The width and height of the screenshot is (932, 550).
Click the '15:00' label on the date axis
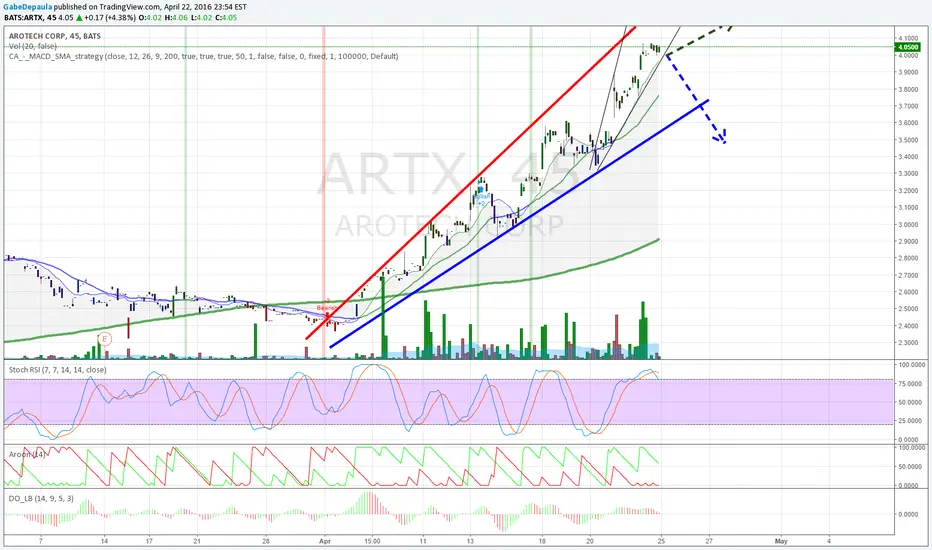[373, 542]
